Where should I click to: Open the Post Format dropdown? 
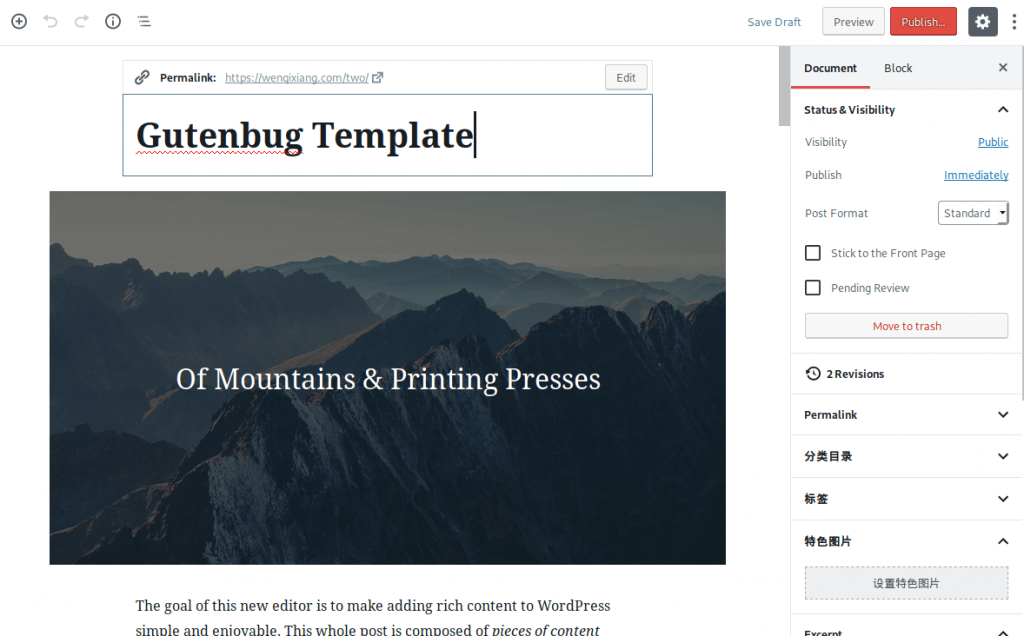pos(973,213)
